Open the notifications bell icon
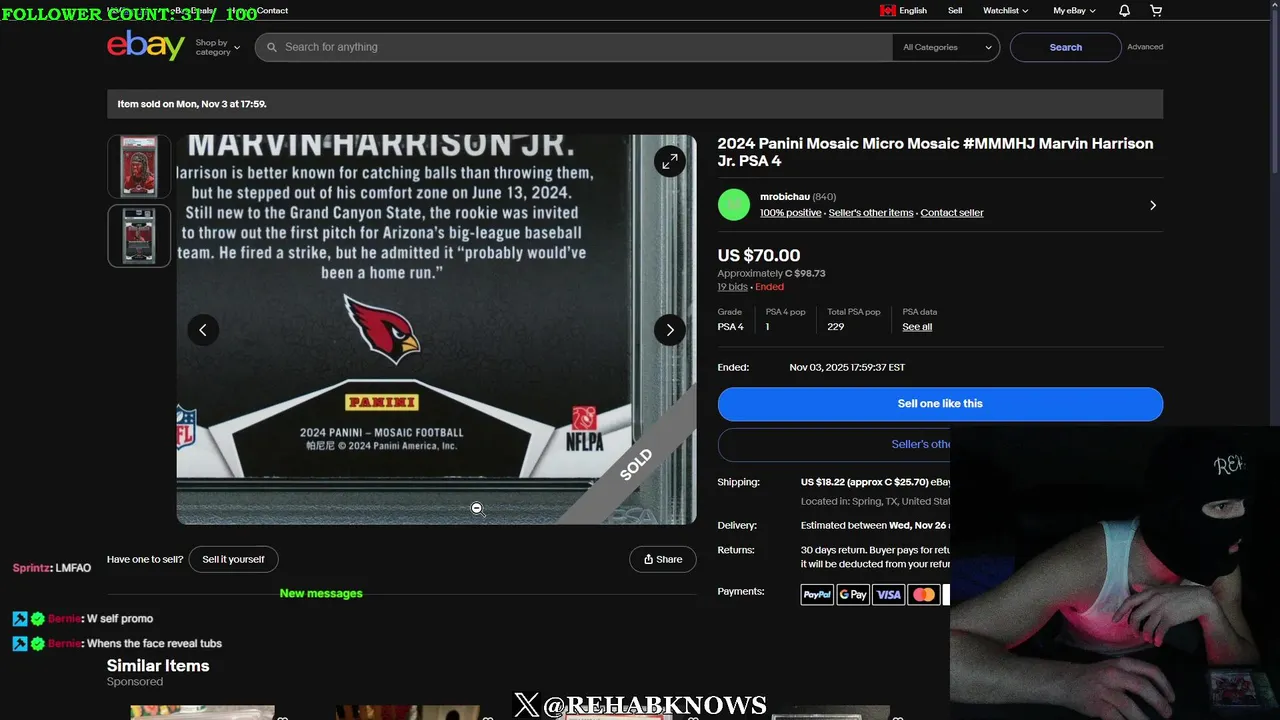1280x720 pixels. click(1124, 10)
